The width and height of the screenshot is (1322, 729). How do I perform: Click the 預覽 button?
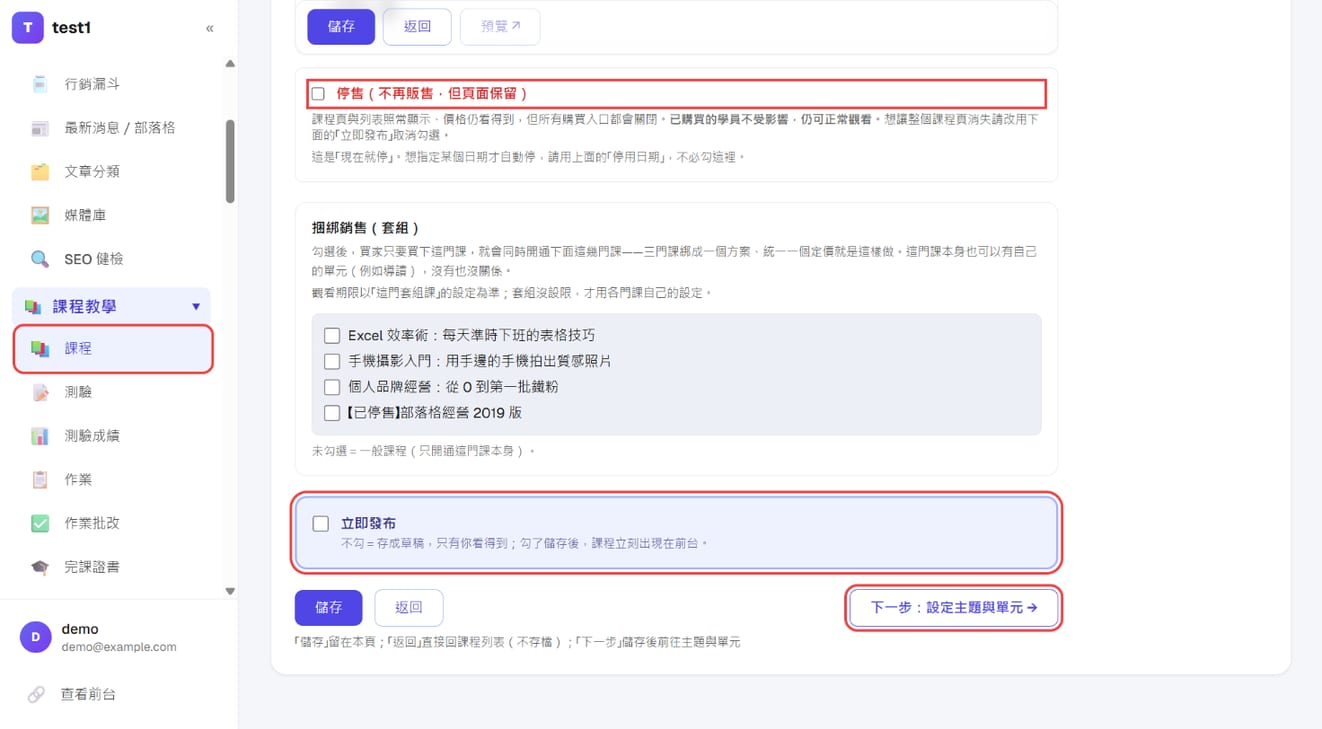[500, 27]
